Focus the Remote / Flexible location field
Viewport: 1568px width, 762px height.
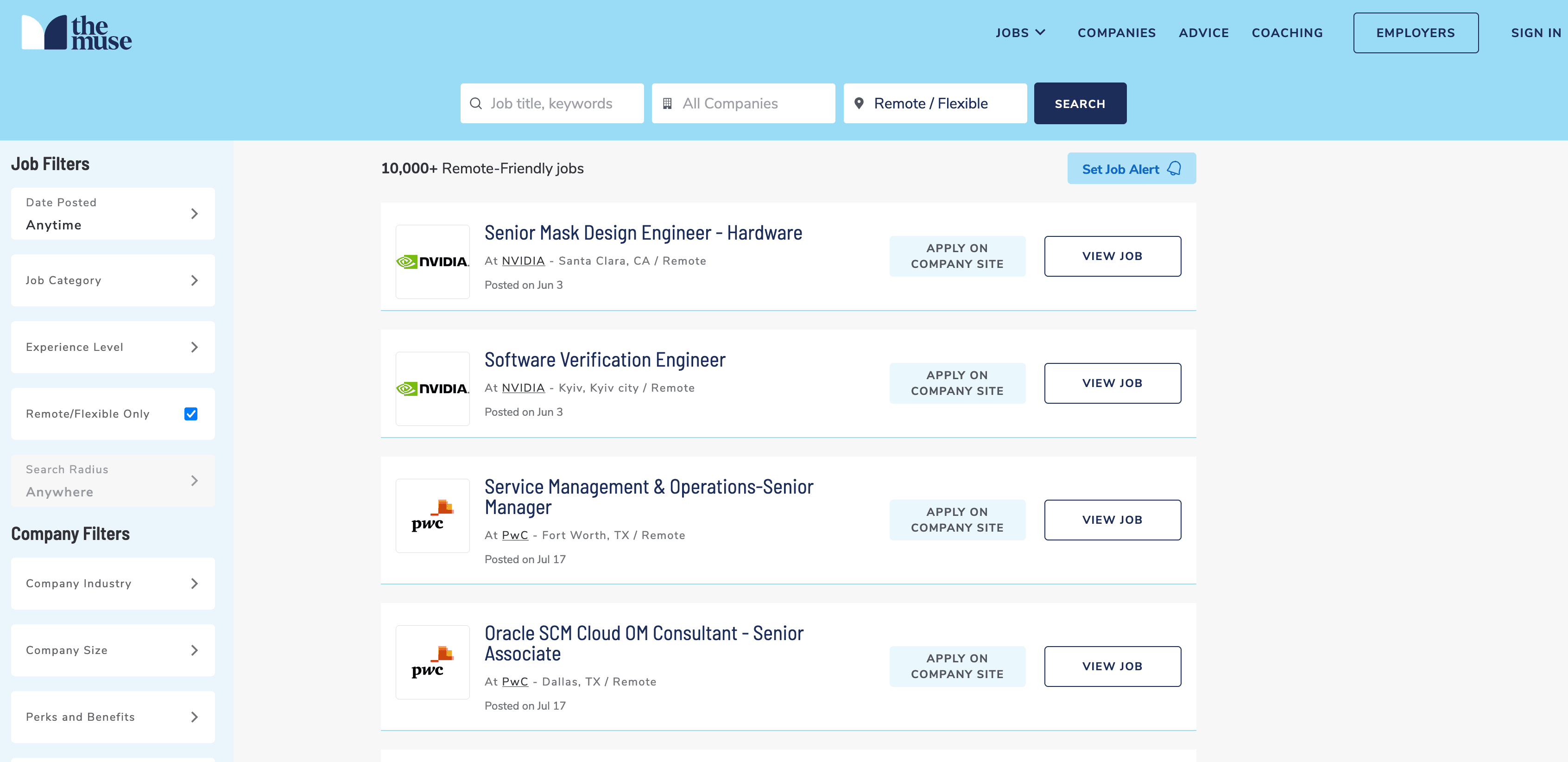(x=935, y=103)
